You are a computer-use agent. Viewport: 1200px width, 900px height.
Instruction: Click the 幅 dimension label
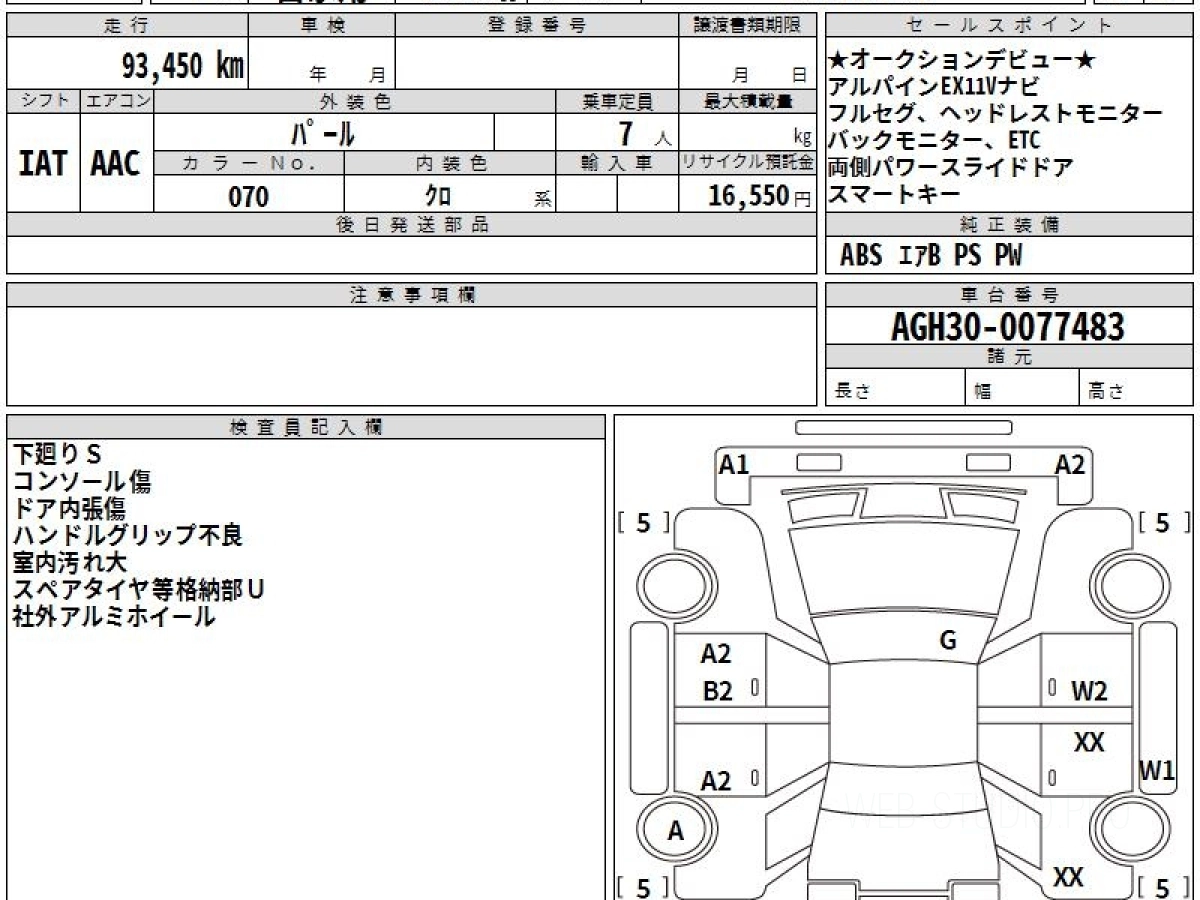(983, 392)
